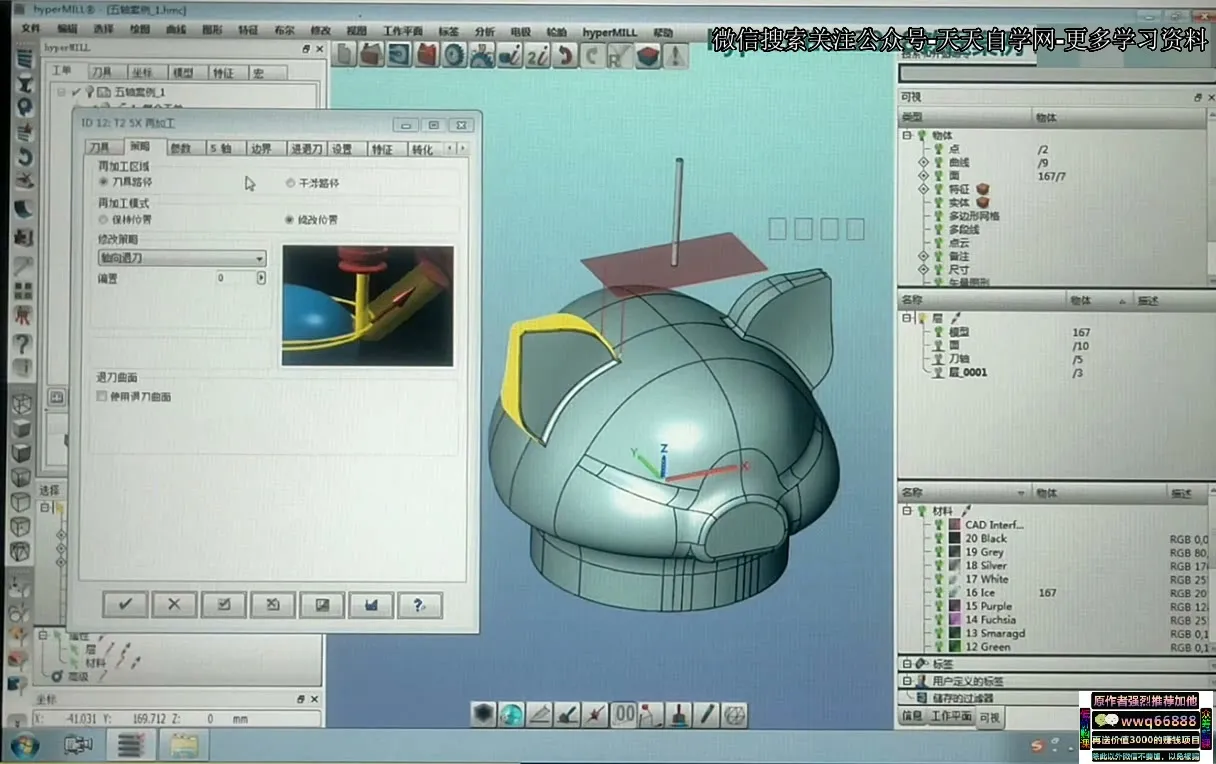Screen dimensions: 1216x764
Task: Open the 分析 menu in menu bar
Action: [484, 31]
